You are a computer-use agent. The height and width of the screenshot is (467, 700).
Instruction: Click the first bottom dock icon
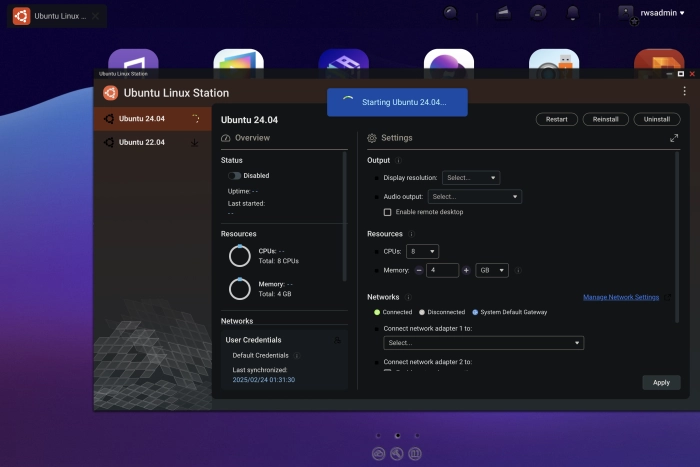tap(379, 454)
